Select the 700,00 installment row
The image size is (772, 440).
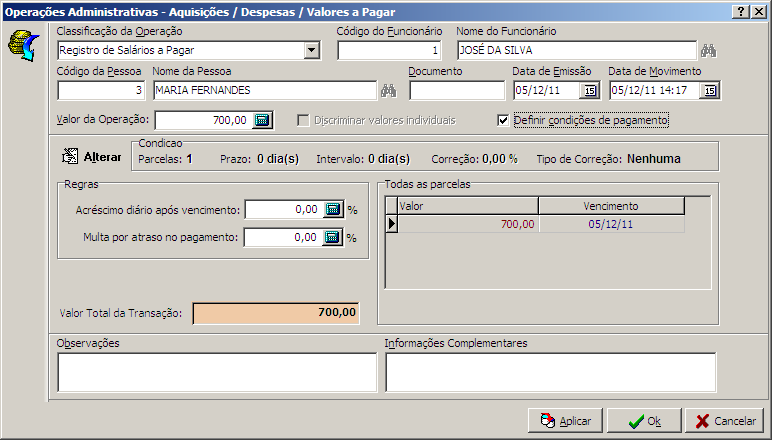point(467,225)
